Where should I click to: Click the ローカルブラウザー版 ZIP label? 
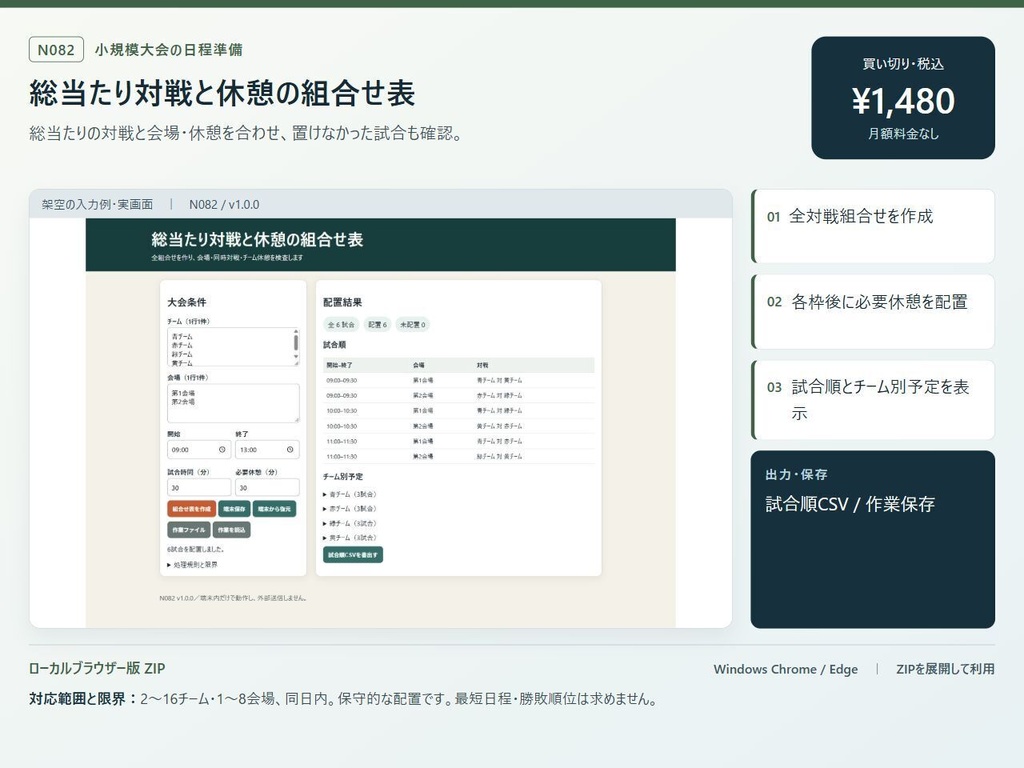pos(97,669)
